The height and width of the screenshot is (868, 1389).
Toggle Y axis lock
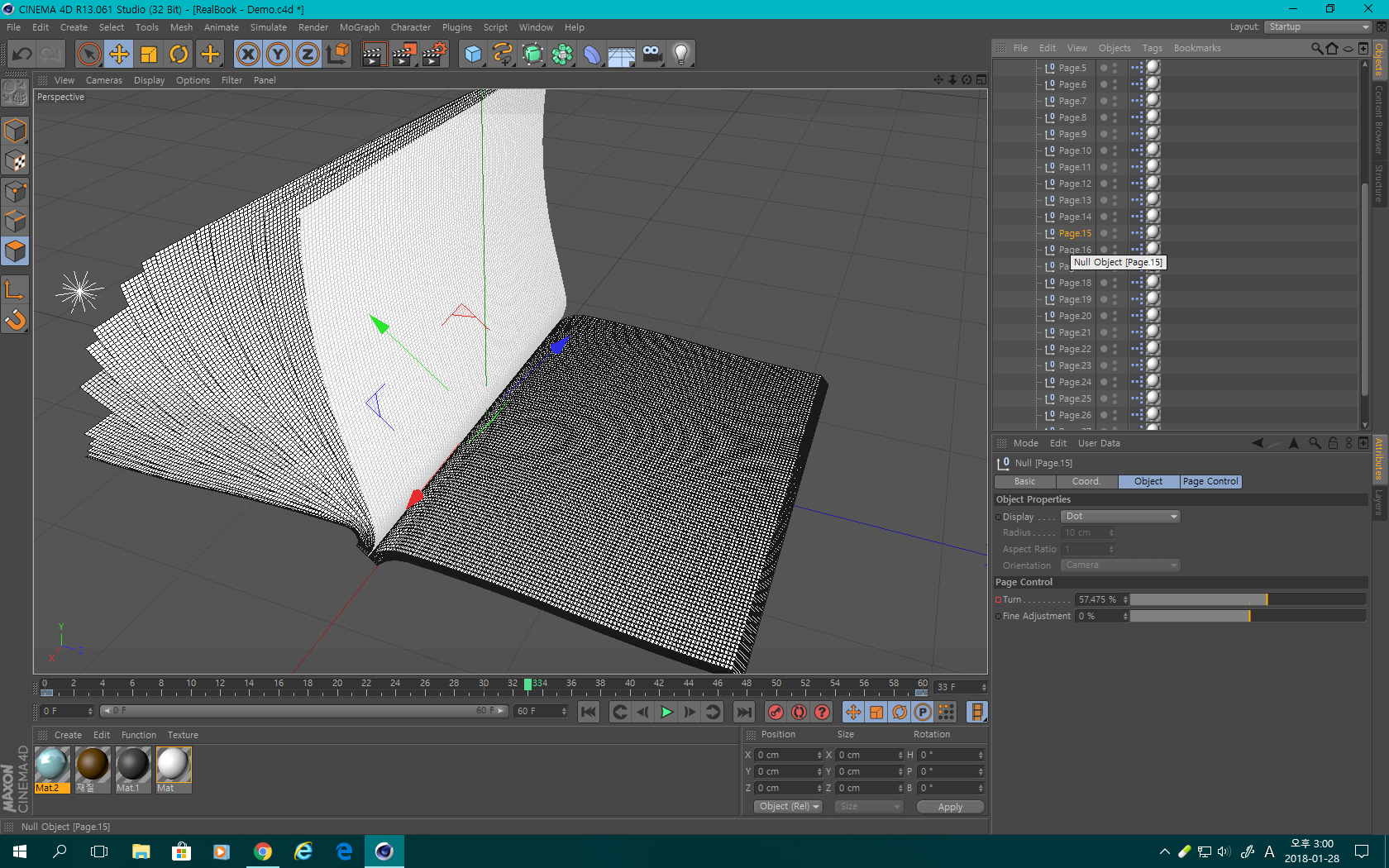(x=278, y=55)
